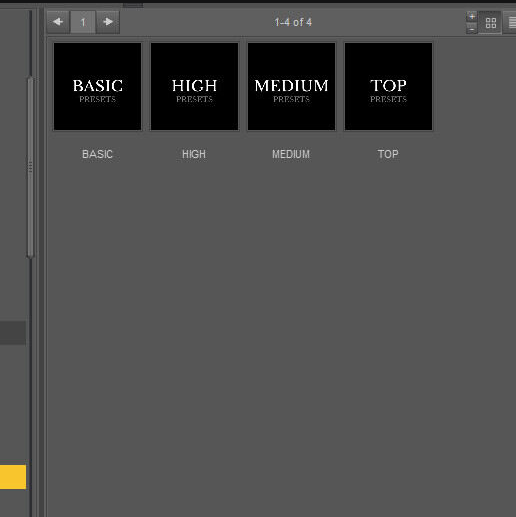Switch to grid thumbnail view
The image size is (516, 517).
tap(491, 23)
